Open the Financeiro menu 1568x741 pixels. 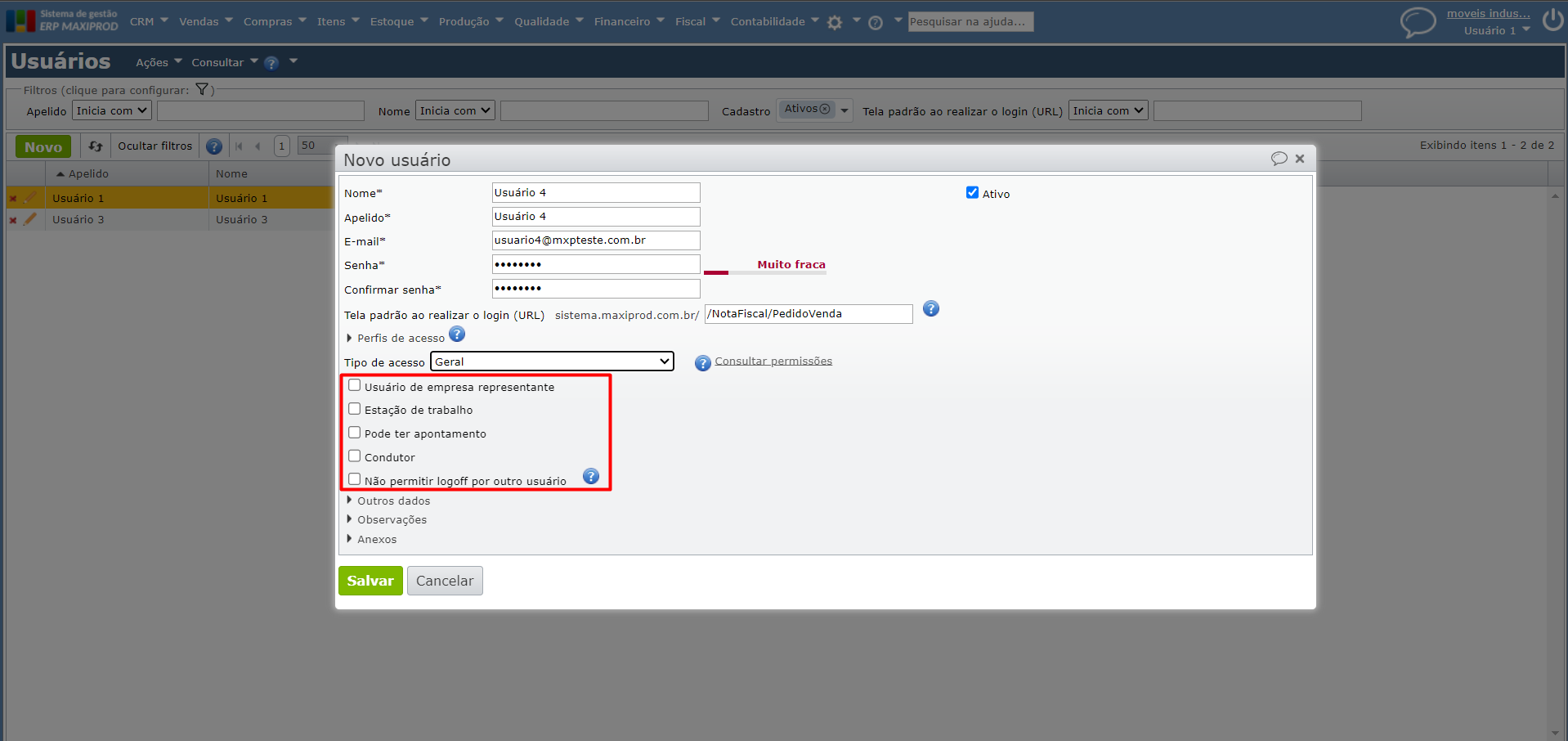point(629,21)
